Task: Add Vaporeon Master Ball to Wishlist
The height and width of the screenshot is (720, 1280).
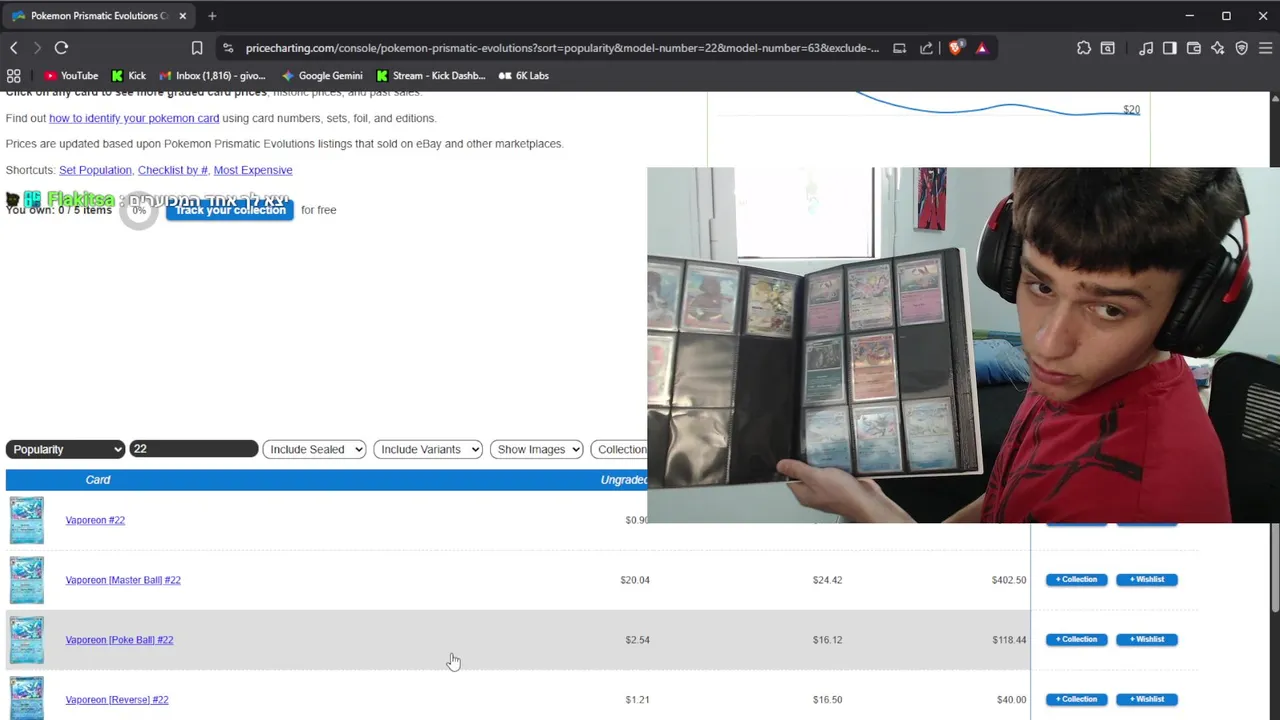Action: point(1147,580)
